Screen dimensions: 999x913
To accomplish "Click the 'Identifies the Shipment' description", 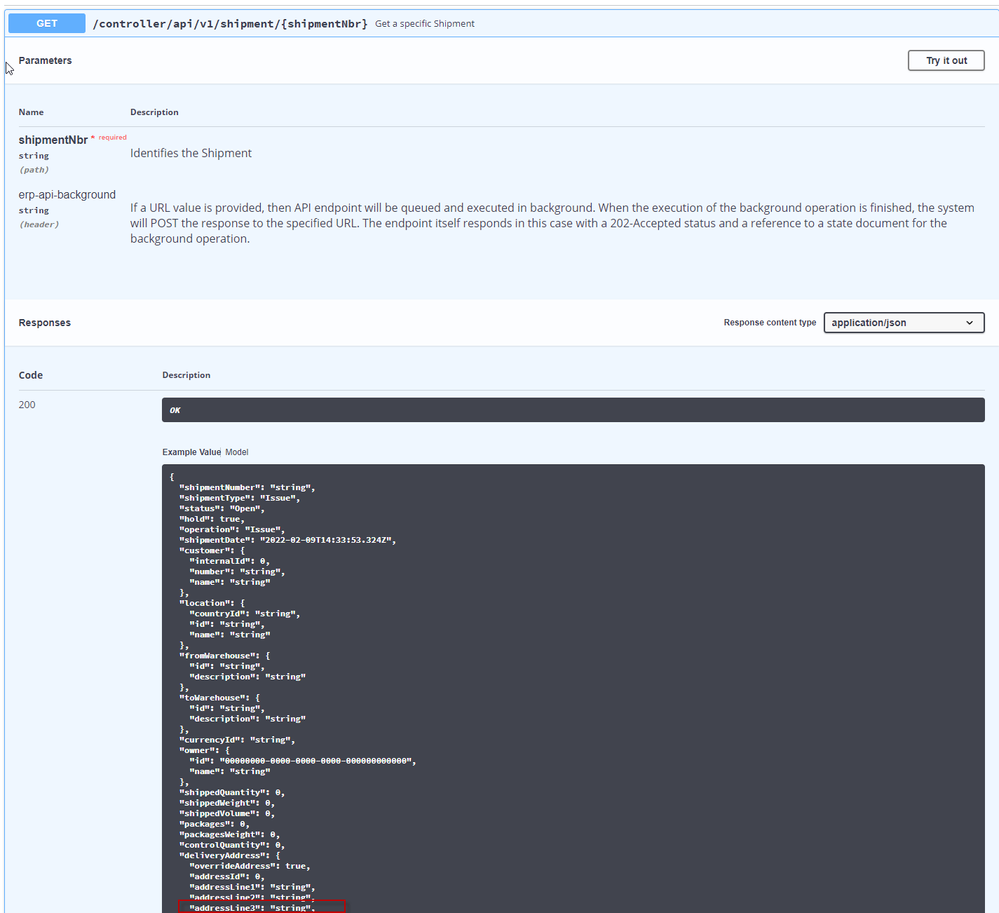I will click(190, 153).
